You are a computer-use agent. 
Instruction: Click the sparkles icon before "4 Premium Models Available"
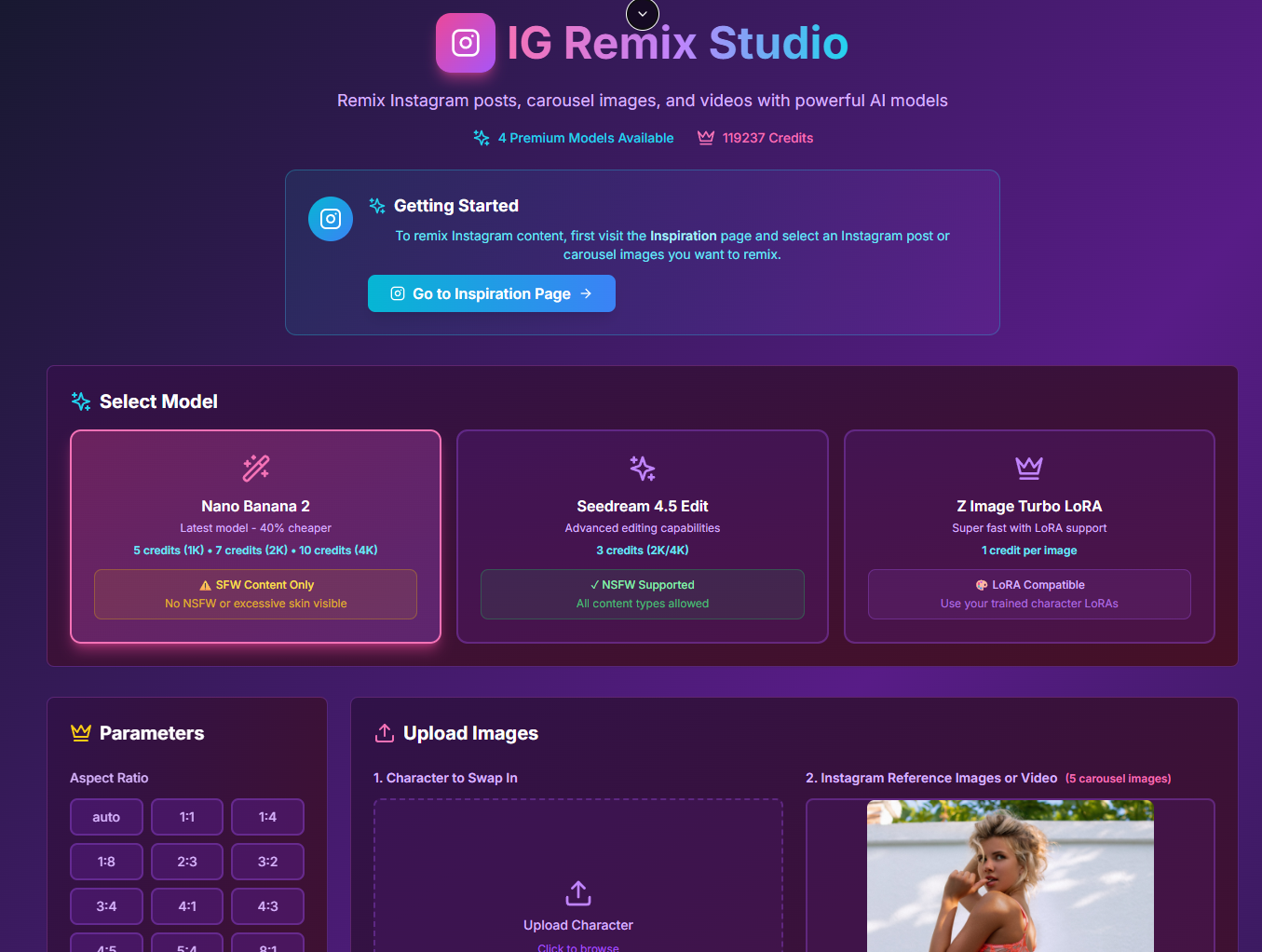pyautogui.click(x=481, y=137)
